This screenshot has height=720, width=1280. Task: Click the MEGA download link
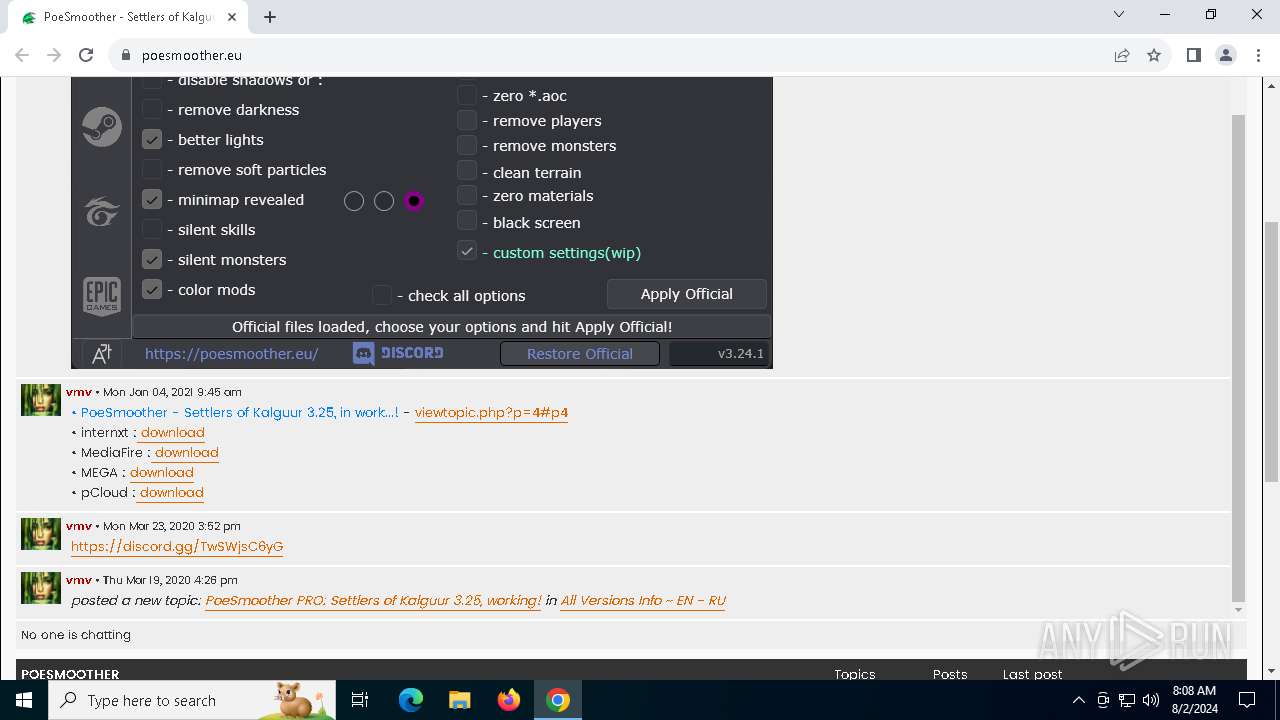click(161, 472)
